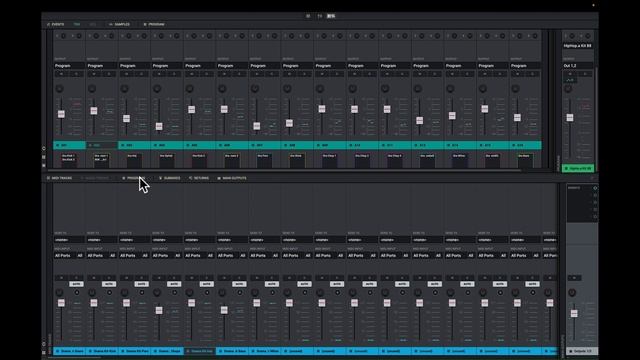Click first send knob on Hiphop Kit master strip
Image resolution: width=640 pixels, height=360 pixels.
pyautogui.click(x=572, y=36)
